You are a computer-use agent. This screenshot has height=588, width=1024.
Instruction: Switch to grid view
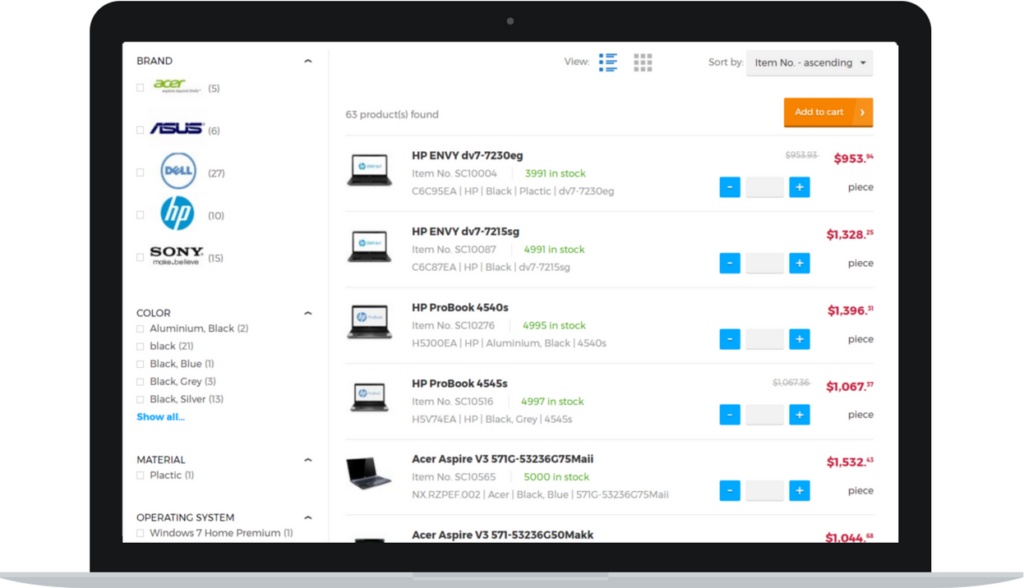pyautogui.click(x=643, y=61)
